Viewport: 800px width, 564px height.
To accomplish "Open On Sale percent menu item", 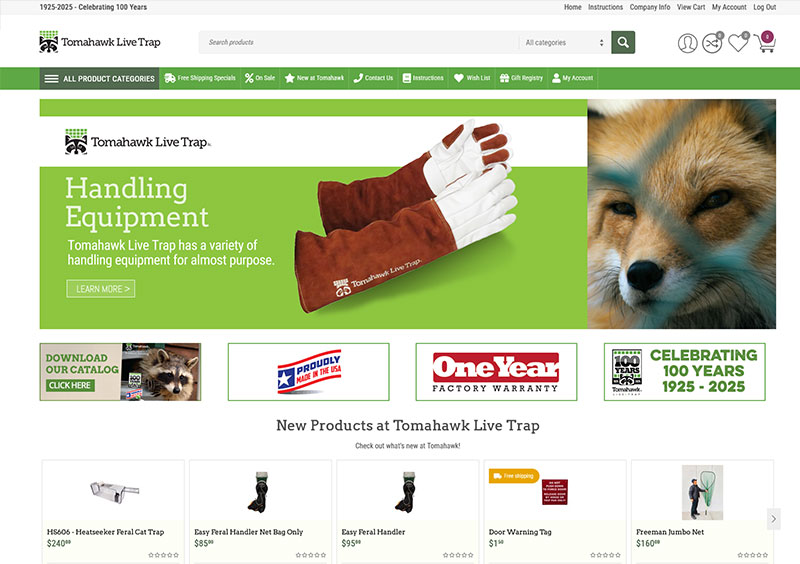I will pos(260,78).
